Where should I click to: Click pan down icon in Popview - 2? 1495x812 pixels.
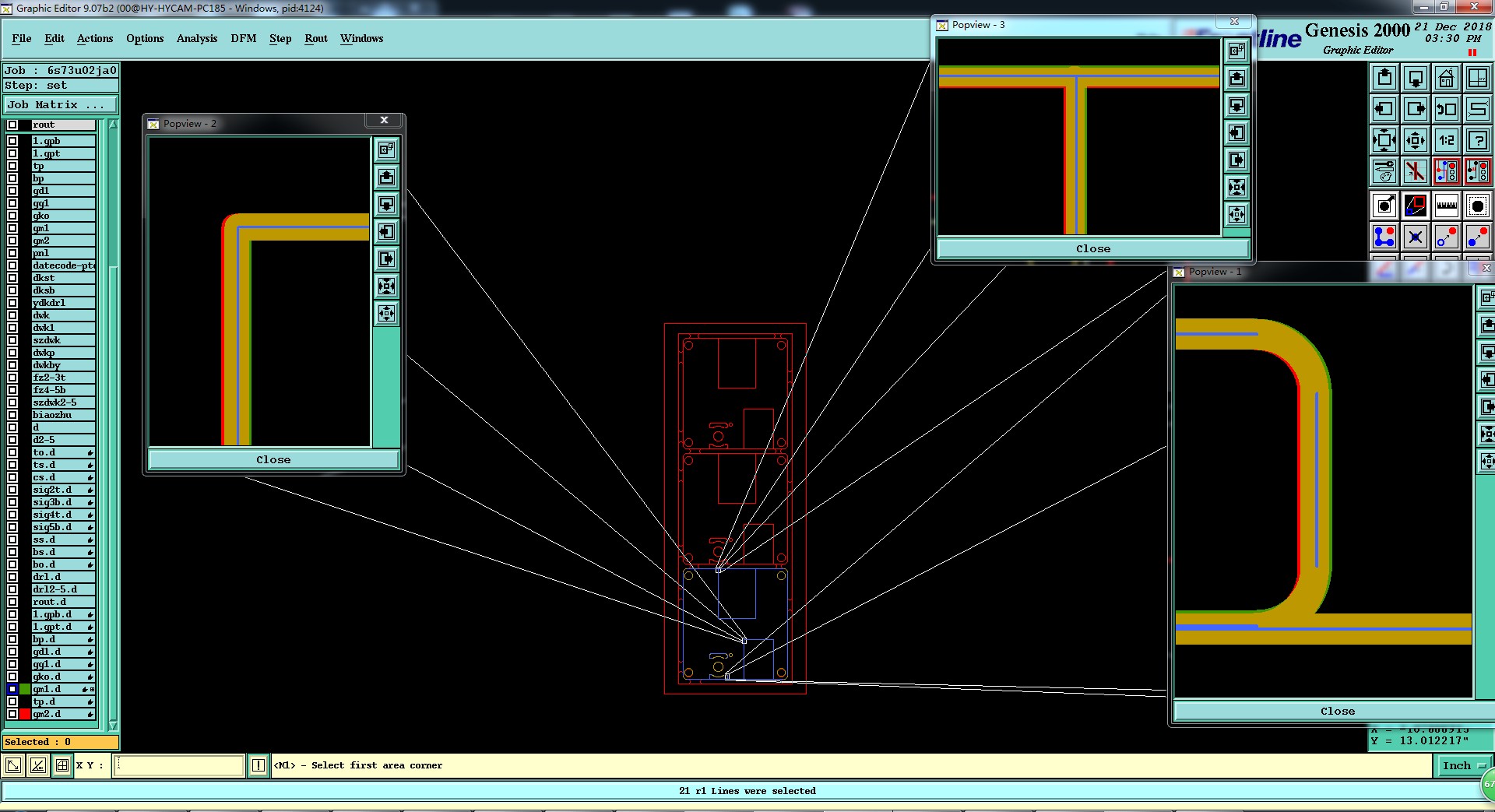[386, 204]
